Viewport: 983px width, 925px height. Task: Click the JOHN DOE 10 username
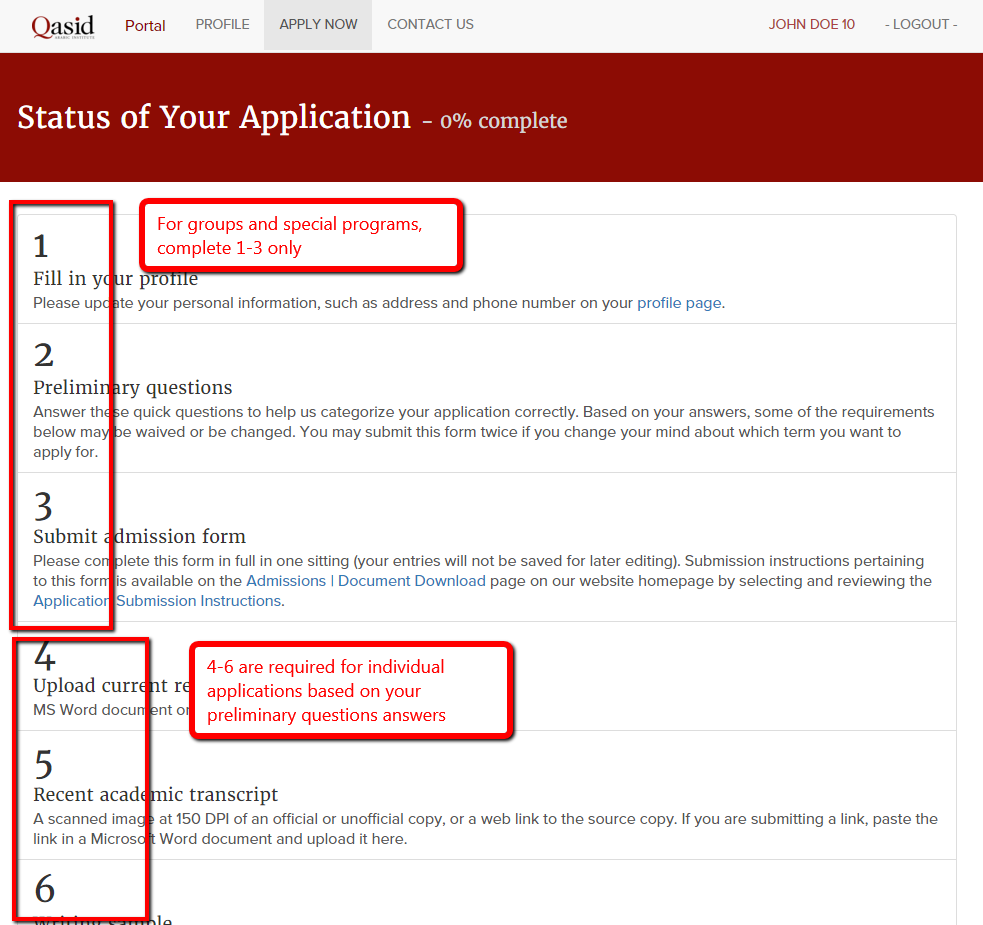coord(811,24)
